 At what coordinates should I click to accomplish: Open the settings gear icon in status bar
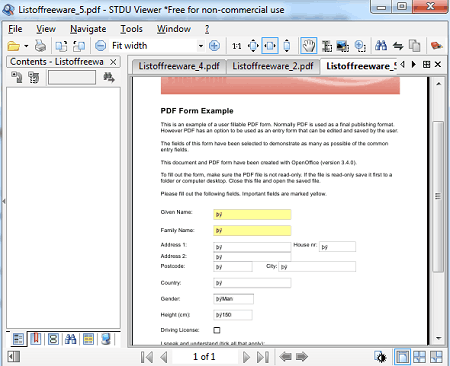pyautogui.click(x=380, y=357)
